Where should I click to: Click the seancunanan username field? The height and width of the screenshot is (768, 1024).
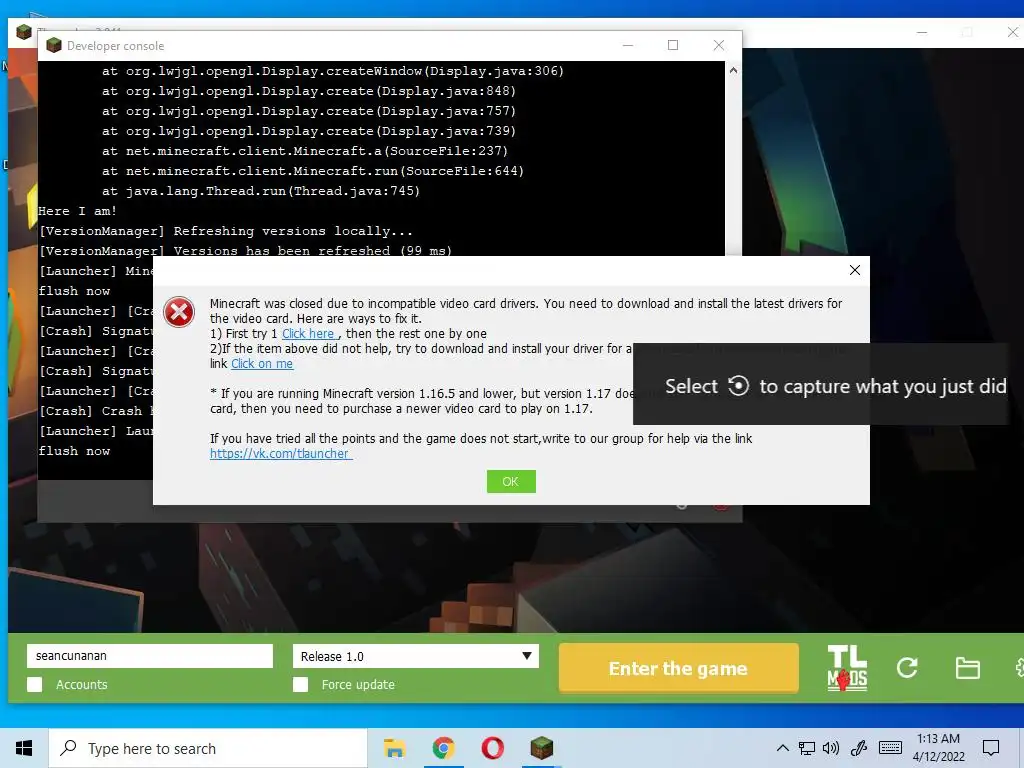point(150,656)
